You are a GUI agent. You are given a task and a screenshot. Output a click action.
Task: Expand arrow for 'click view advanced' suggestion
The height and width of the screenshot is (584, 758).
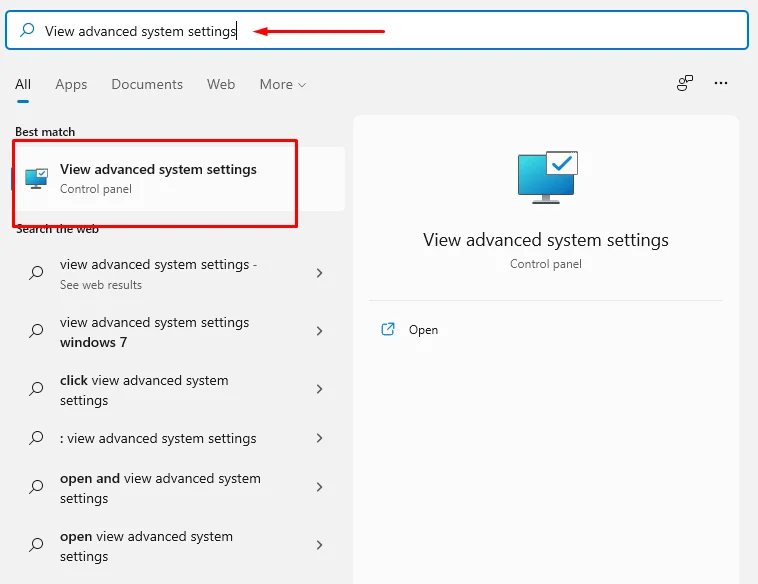(x=319, y=389)
